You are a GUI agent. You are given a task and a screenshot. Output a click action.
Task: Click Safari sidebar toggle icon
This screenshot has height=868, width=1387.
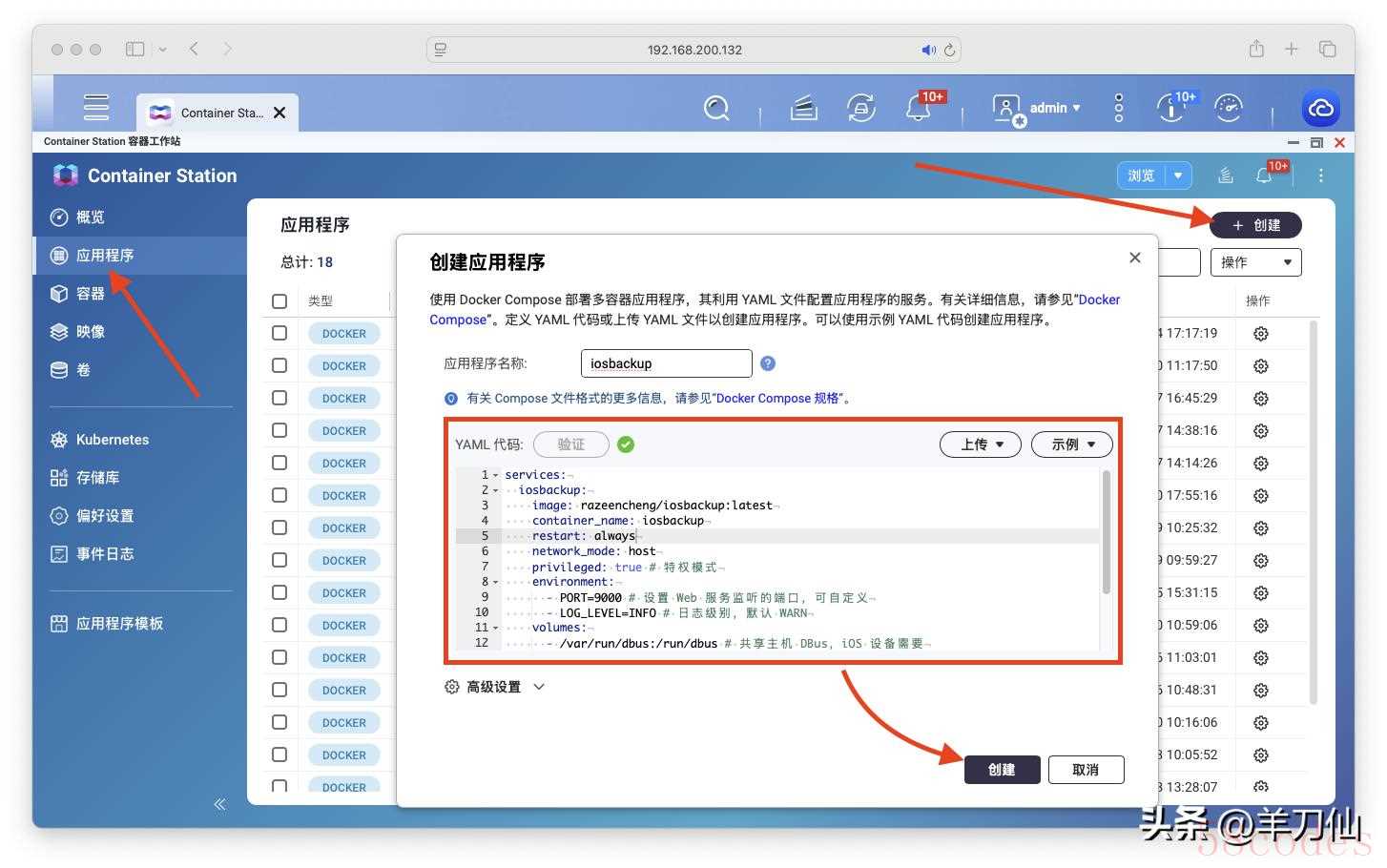[135, 49]
